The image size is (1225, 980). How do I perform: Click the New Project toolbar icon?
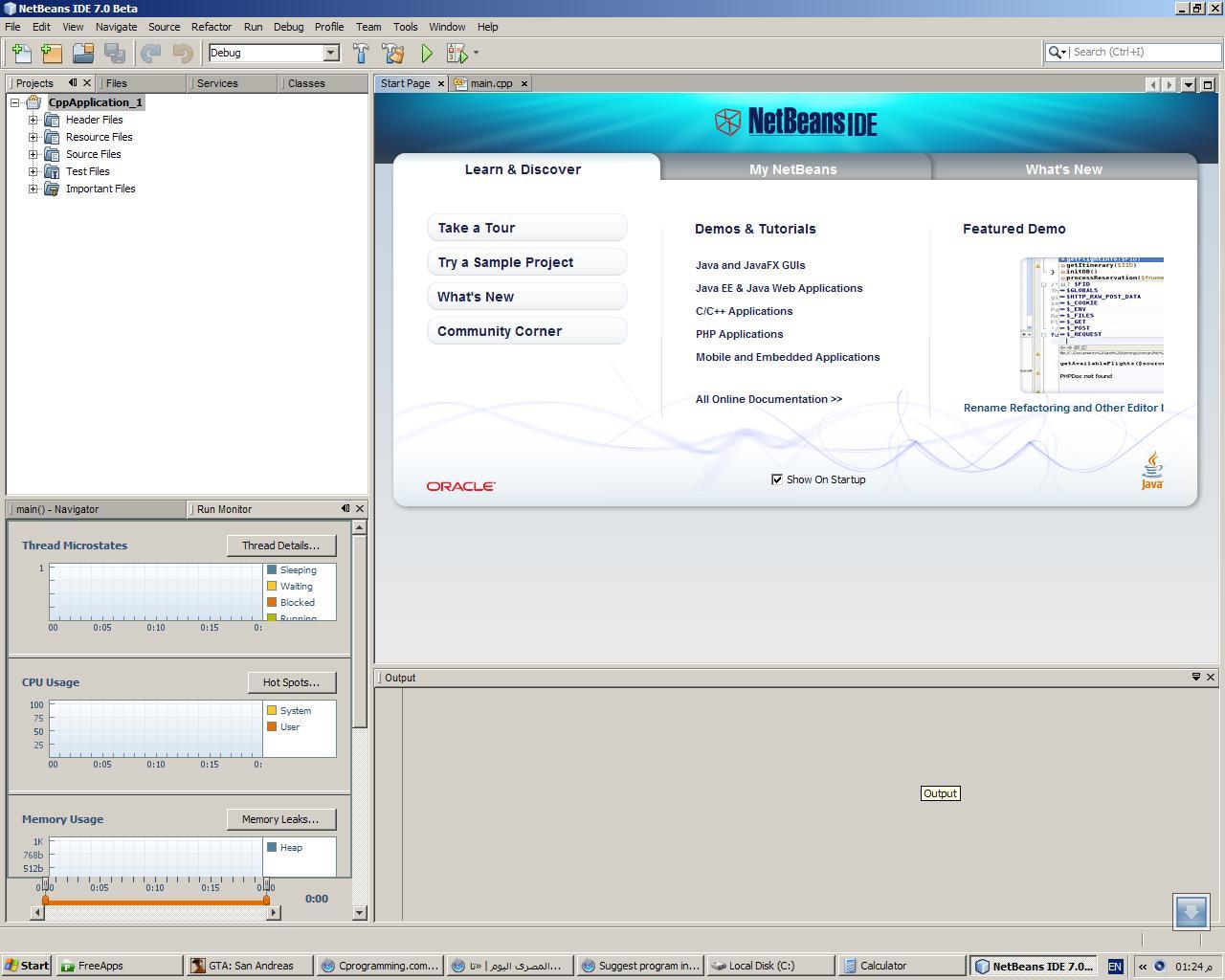(x=52, y=54)
